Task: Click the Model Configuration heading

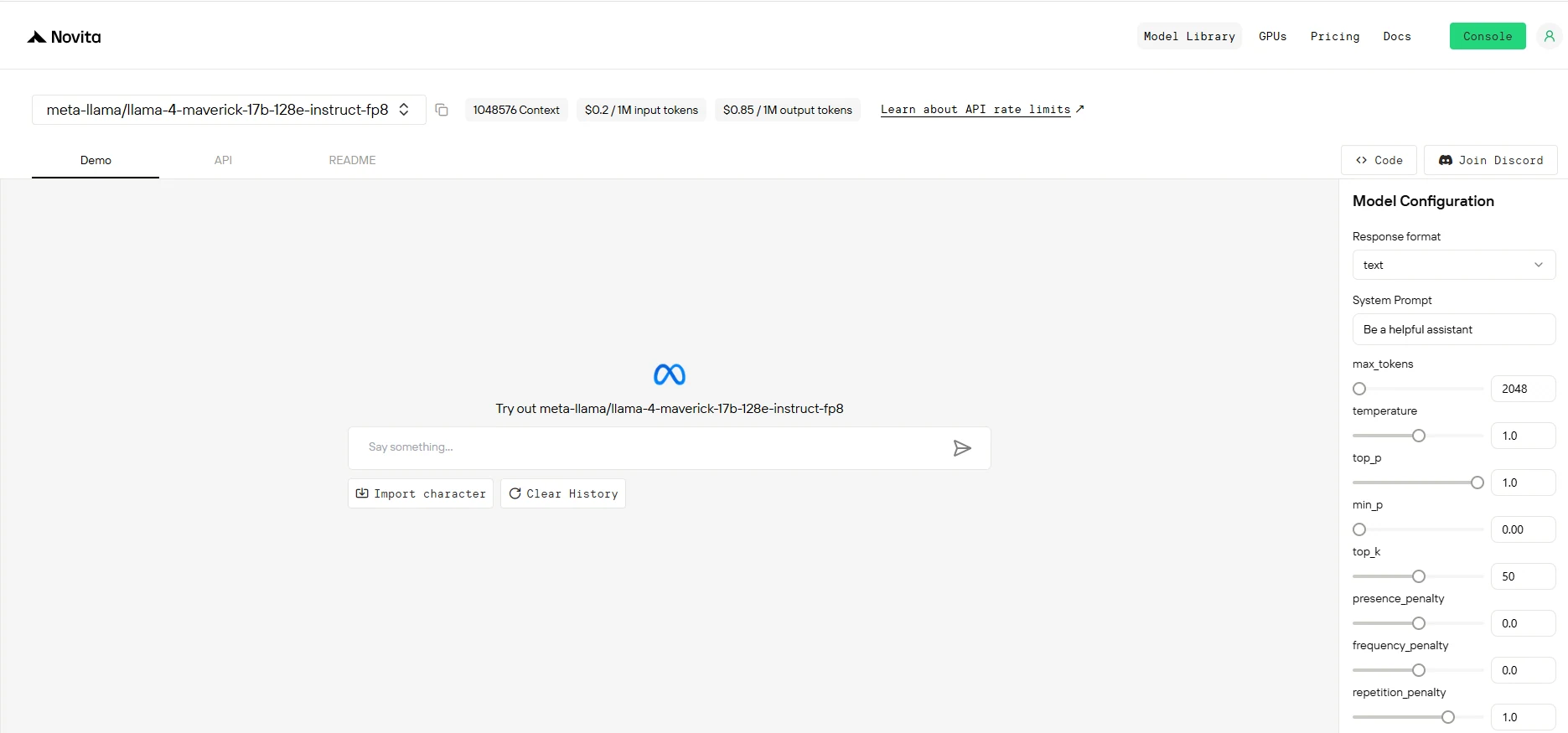Action: point(1423,201)
